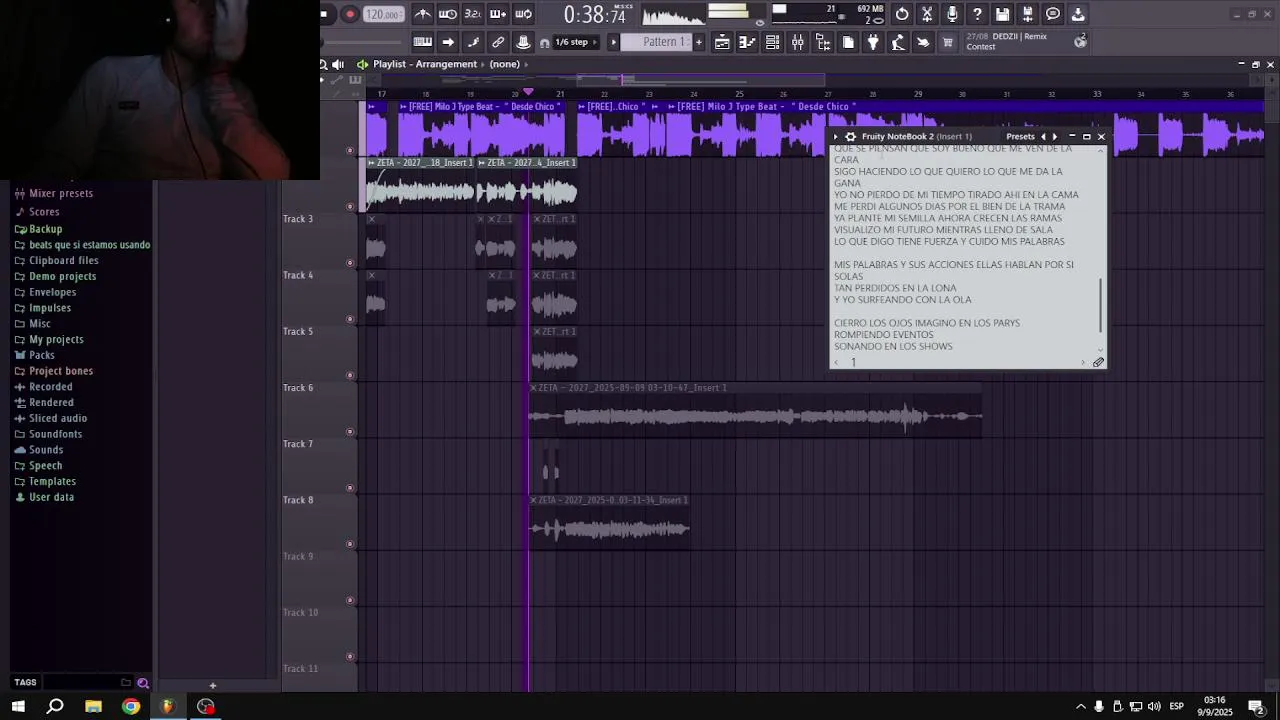Add new pattern with plus button
Viewport: 1280px width, 720px height.
698,42
